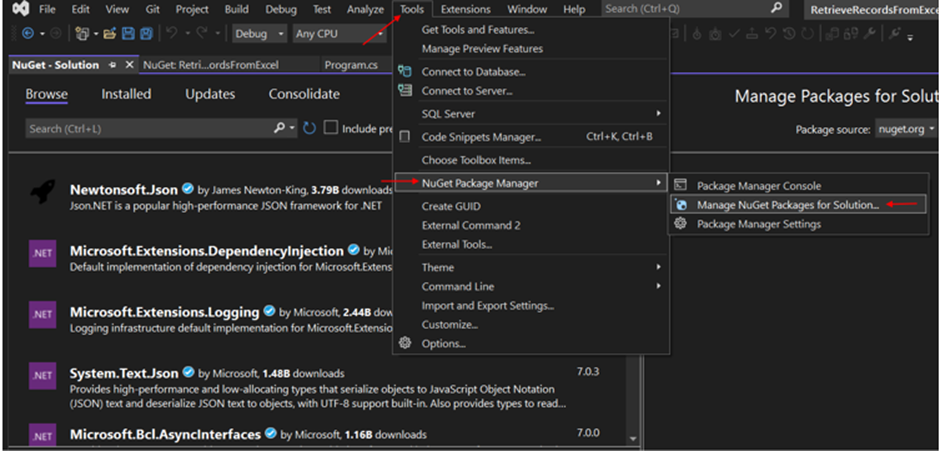Pin the NuGet - Solution tab
Image resolution: width=940 pixels, height=451 pixels.
113,65
